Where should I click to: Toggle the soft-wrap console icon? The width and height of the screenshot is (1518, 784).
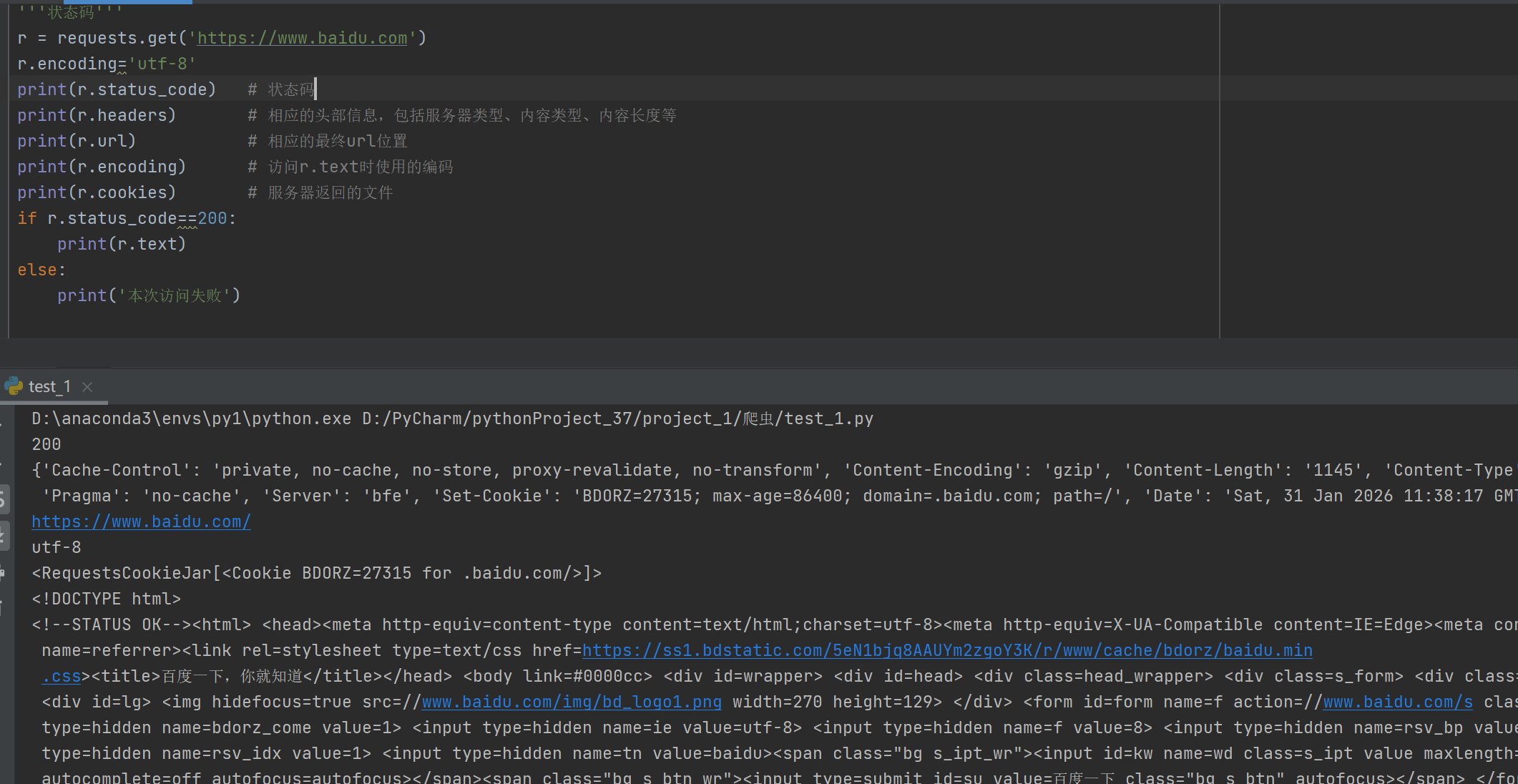pos(2,500)
